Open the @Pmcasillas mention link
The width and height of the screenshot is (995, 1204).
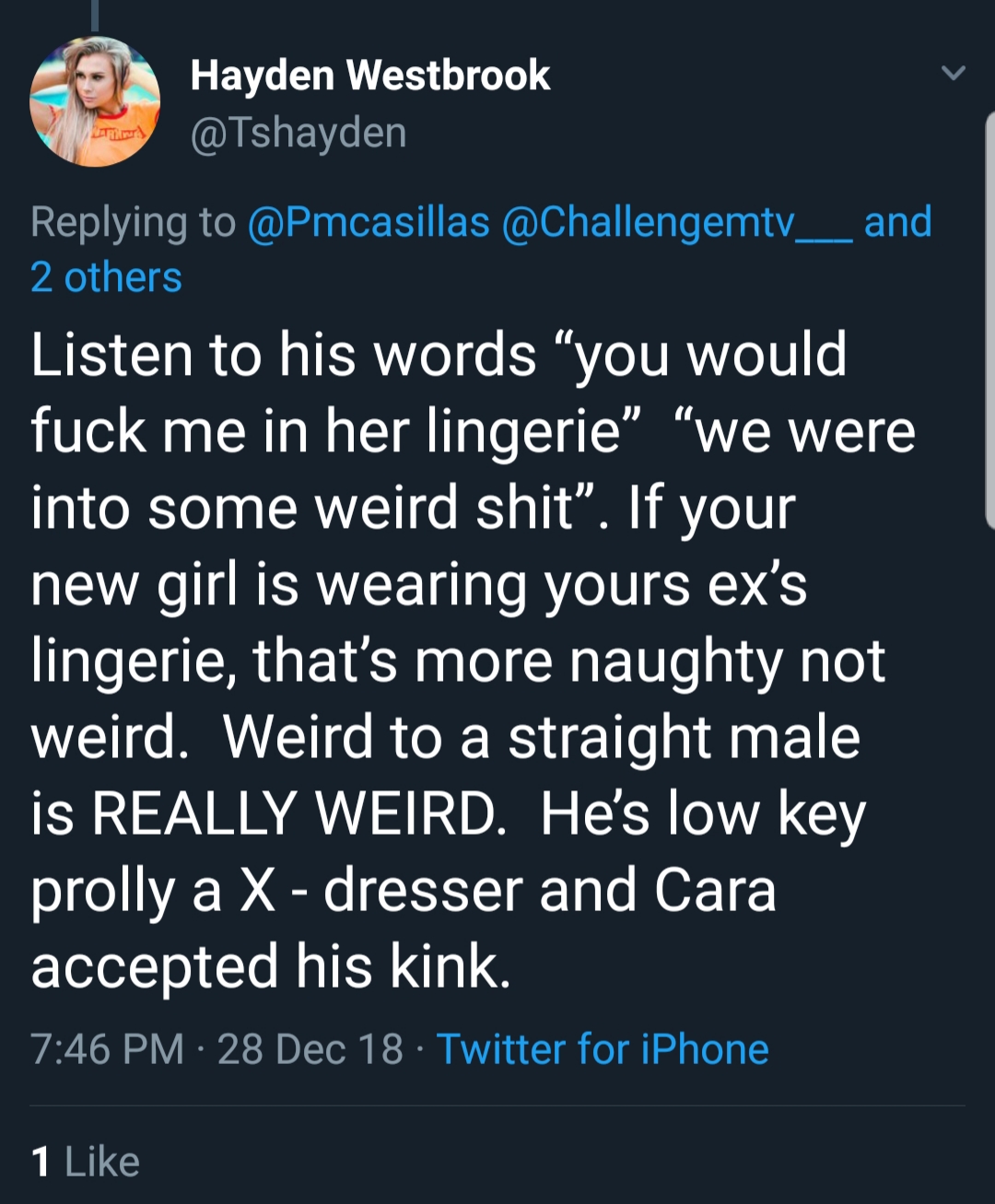point(369,222)
